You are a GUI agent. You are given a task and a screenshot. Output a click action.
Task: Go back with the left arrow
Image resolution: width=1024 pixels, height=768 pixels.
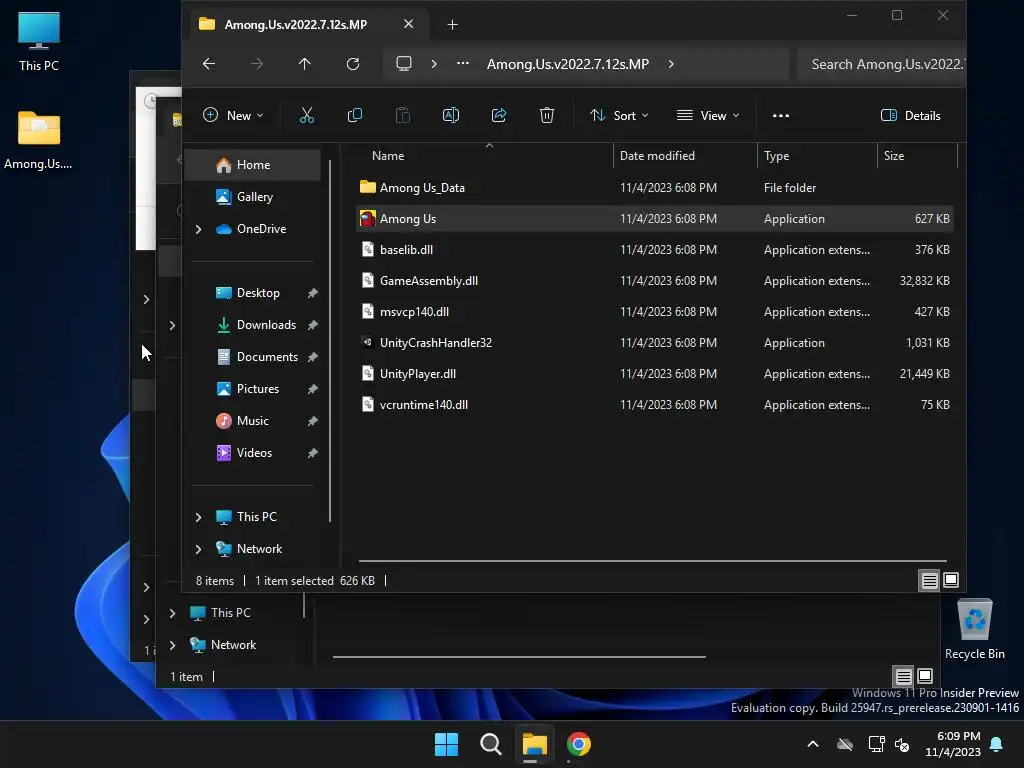tap(209, 64)
